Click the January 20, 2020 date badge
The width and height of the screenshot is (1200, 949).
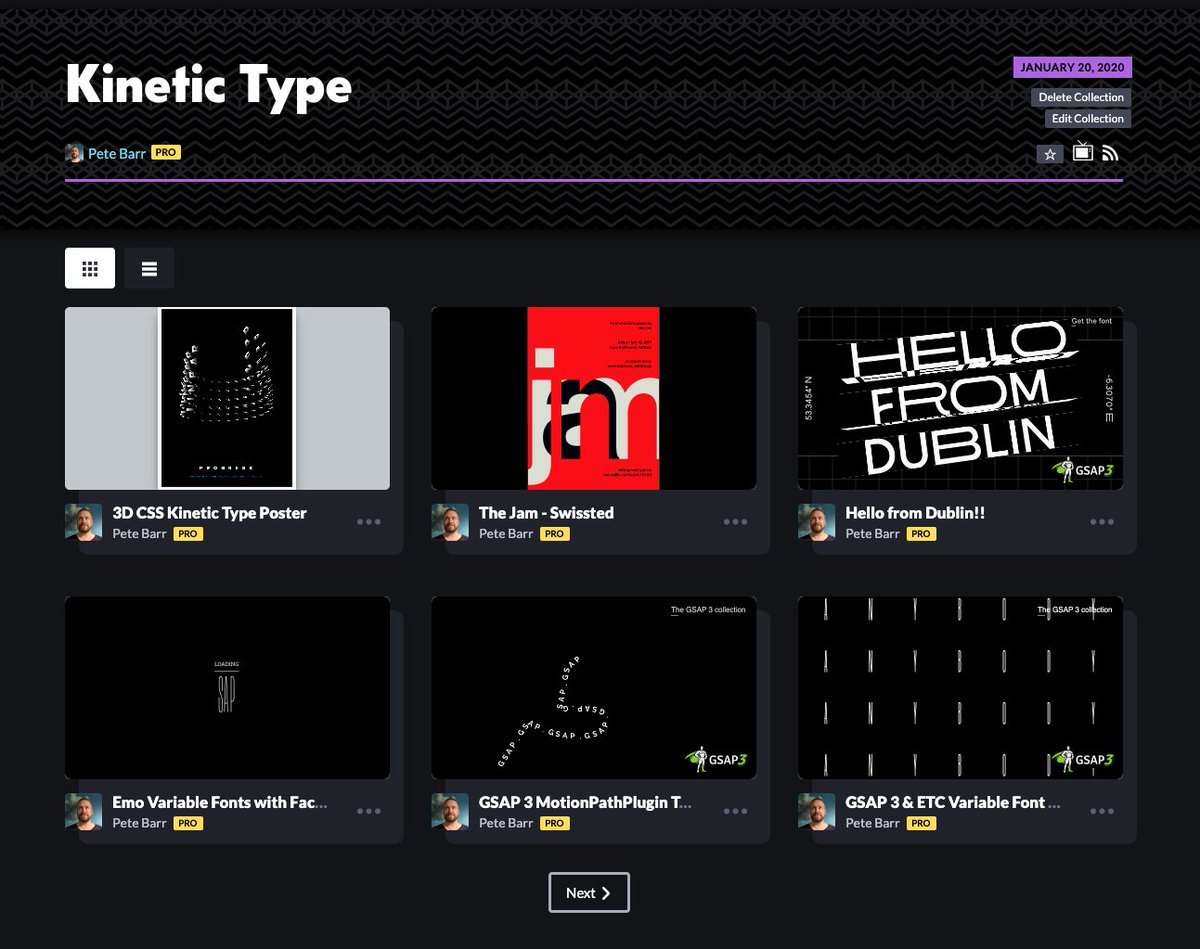tap(1073, 68)
